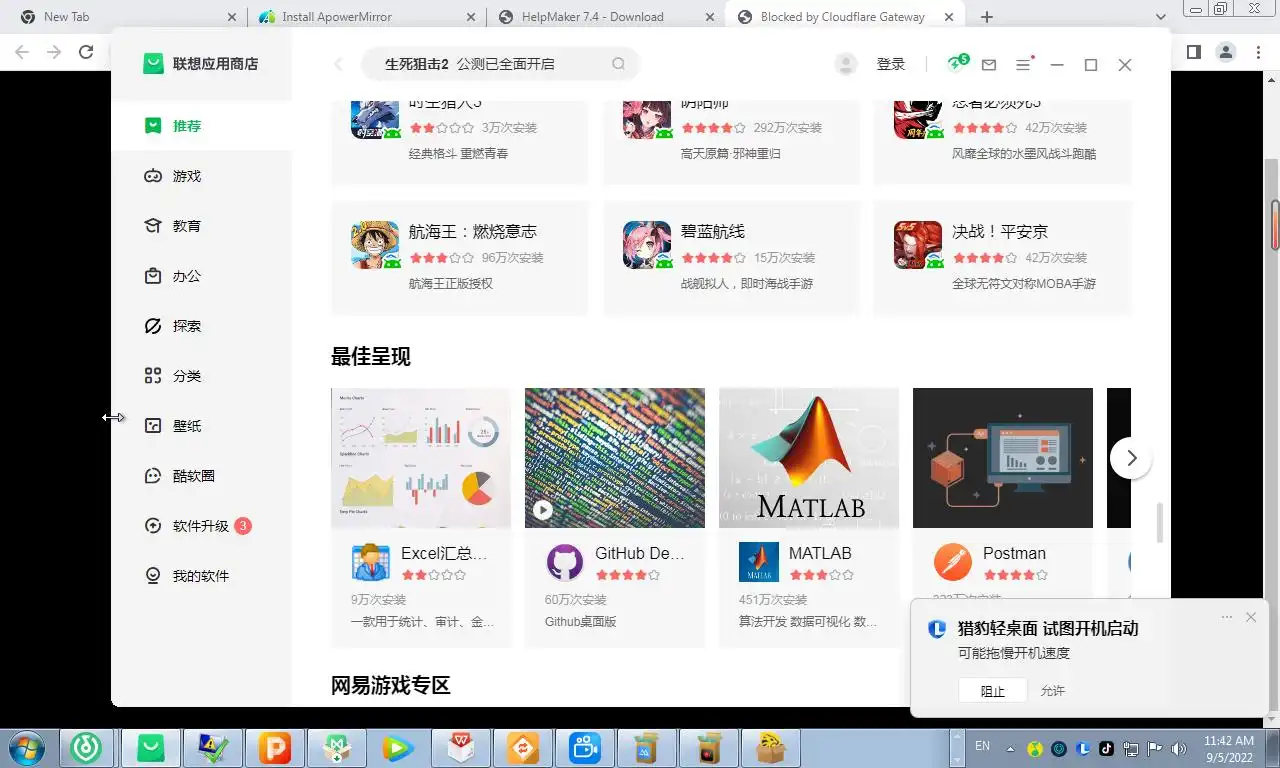Show next apps with carousel arrow
This screenshot has height=768, width=1280.
(1131, 458)
